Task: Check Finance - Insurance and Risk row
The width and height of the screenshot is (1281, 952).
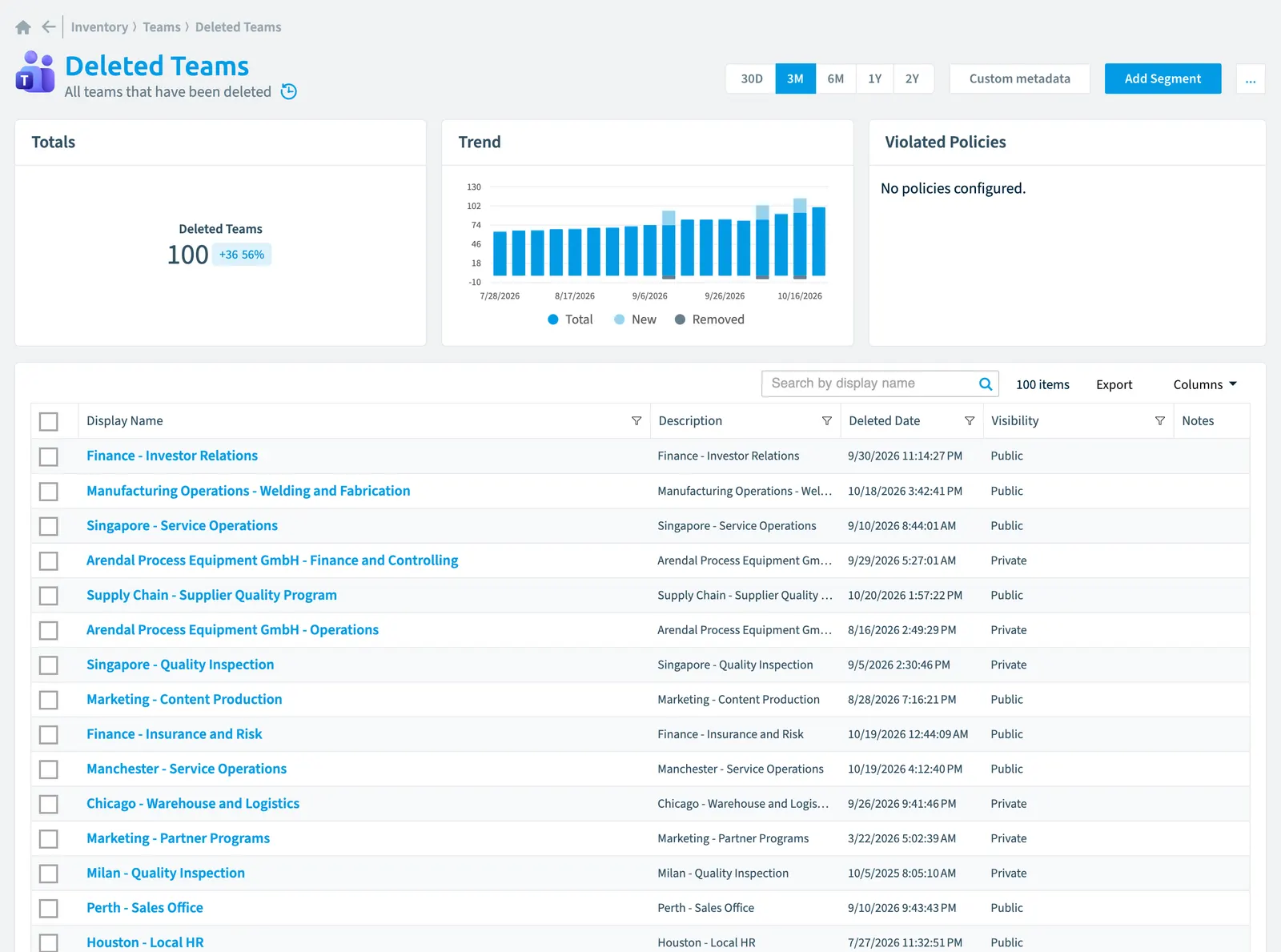Action: (x=49, y=735)
